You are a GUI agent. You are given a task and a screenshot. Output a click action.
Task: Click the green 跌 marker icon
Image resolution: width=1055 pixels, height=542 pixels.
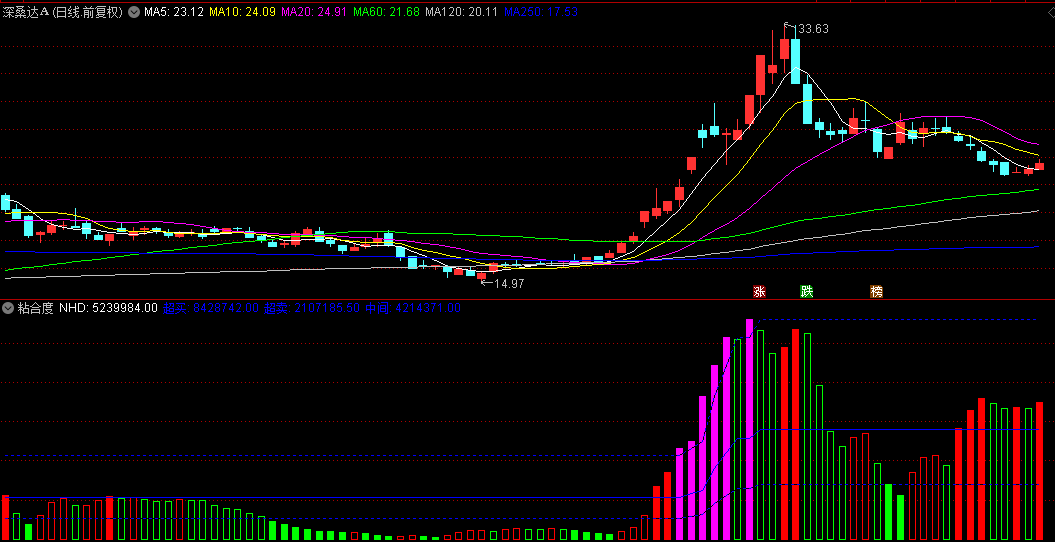point(806,291)
